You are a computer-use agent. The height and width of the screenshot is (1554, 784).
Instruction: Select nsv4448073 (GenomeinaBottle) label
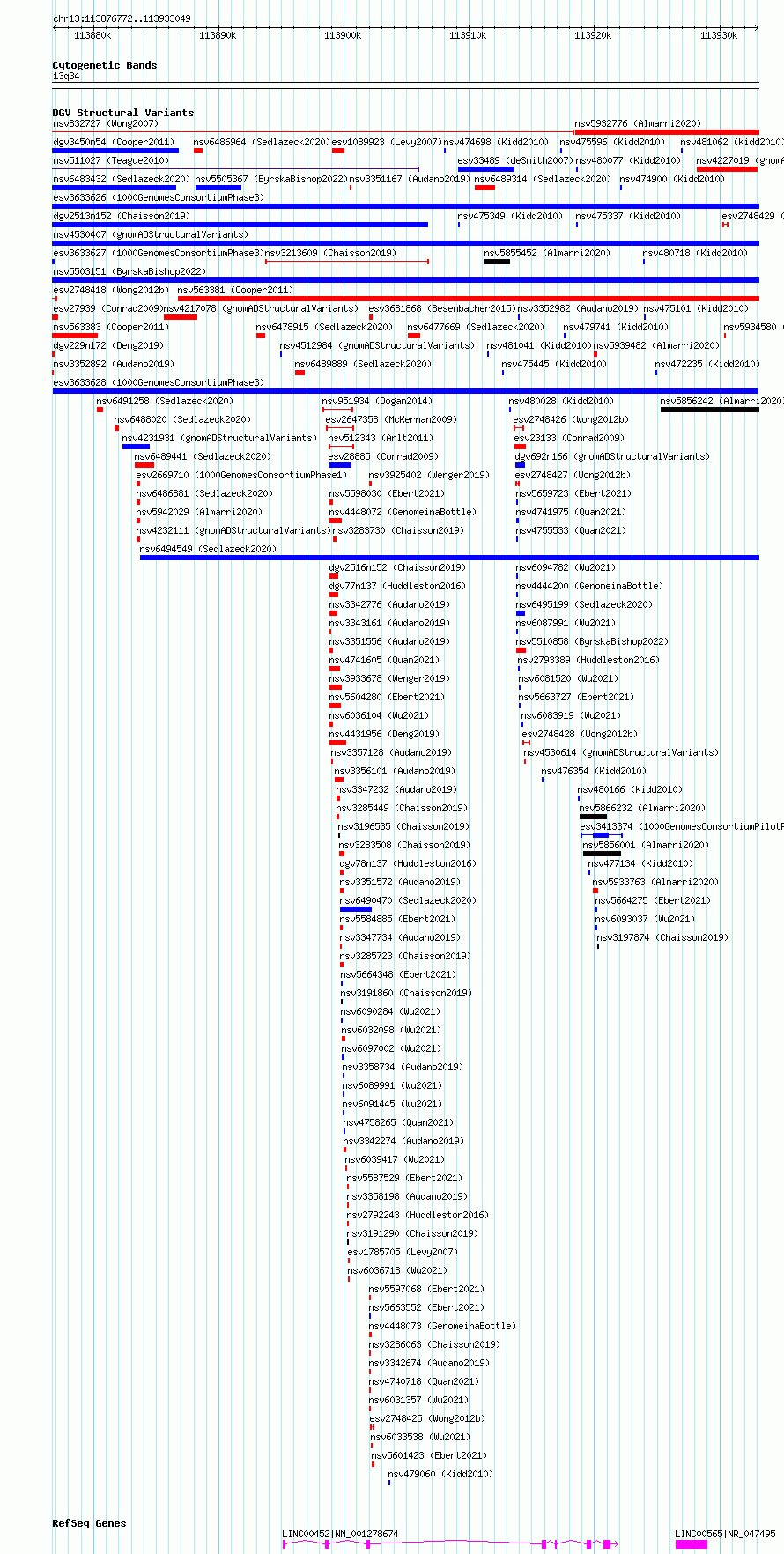[x=443, y=1327]
